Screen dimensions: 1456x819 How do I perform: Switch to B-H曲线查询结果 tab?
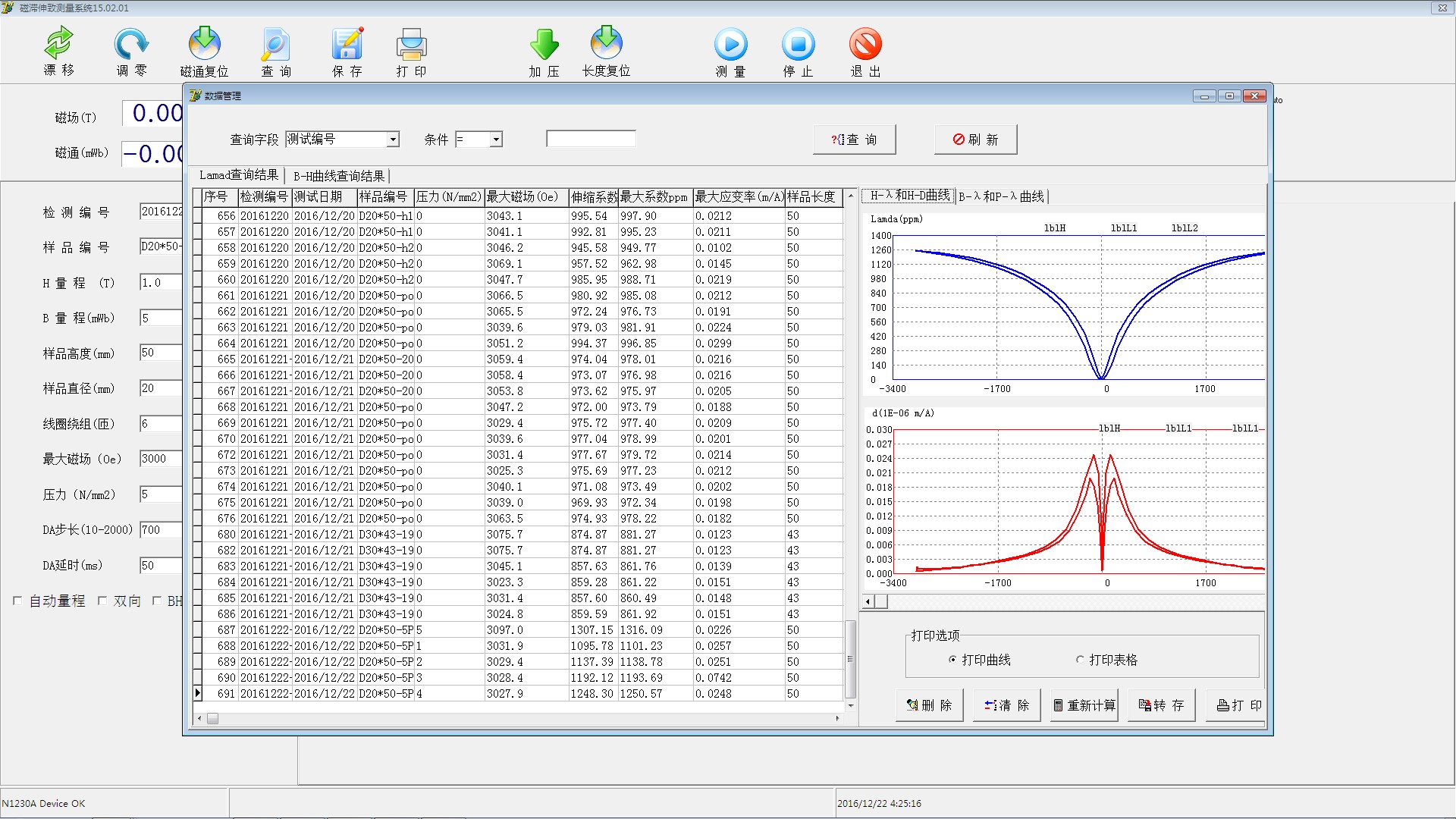point(339,176)
